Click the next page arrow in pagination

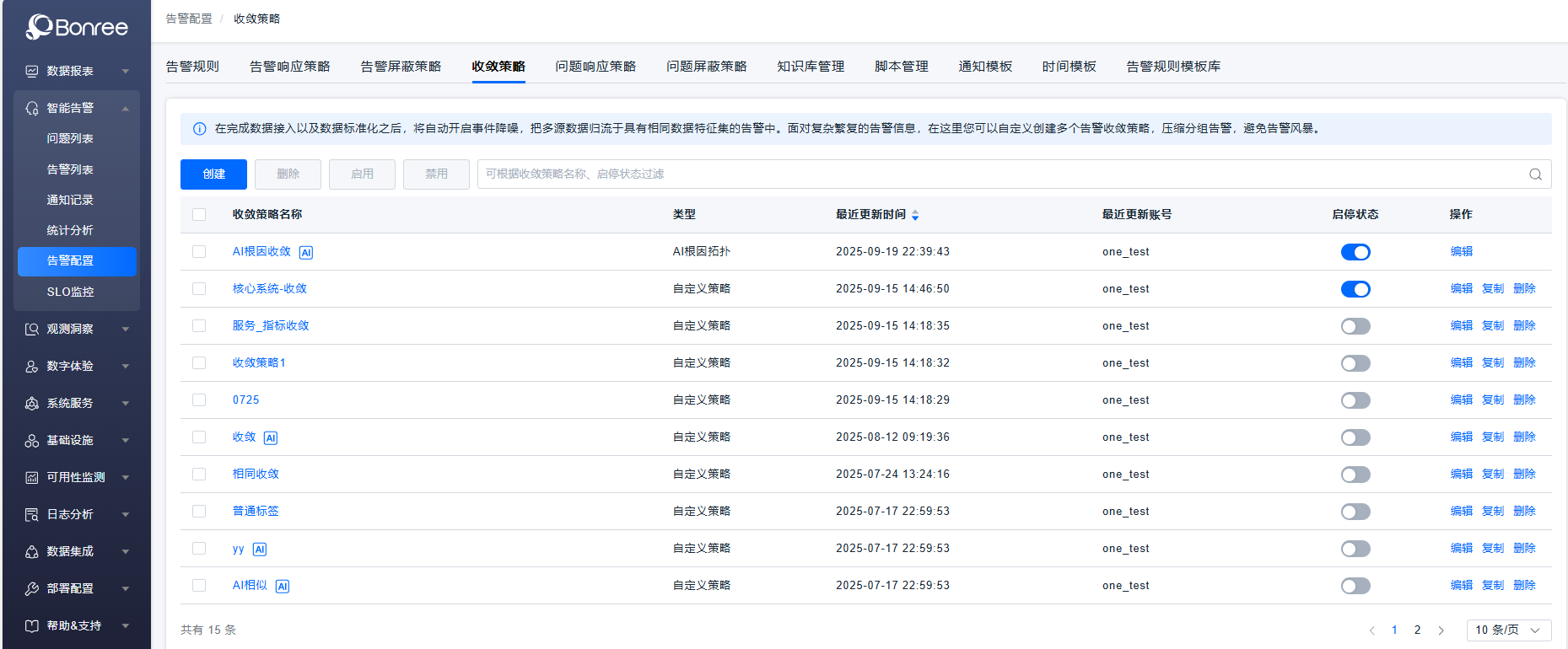pos(1441,630)
